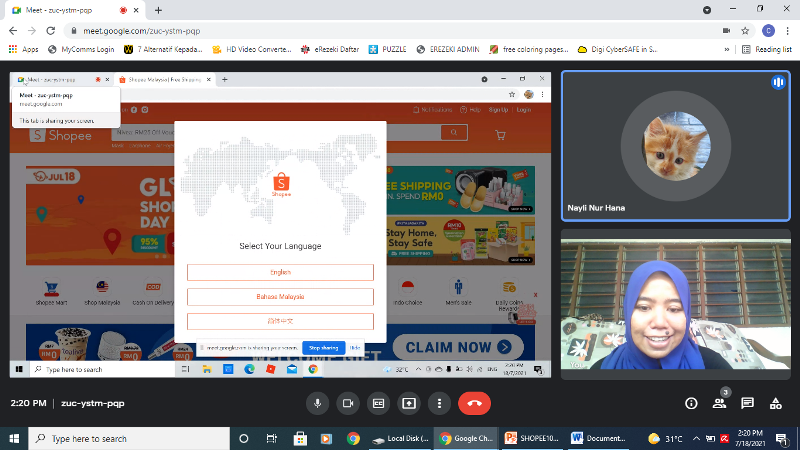800x450 pixels.
Task: Click Chrome tab search dropdown arrow
Action: (x=707, y=10)
